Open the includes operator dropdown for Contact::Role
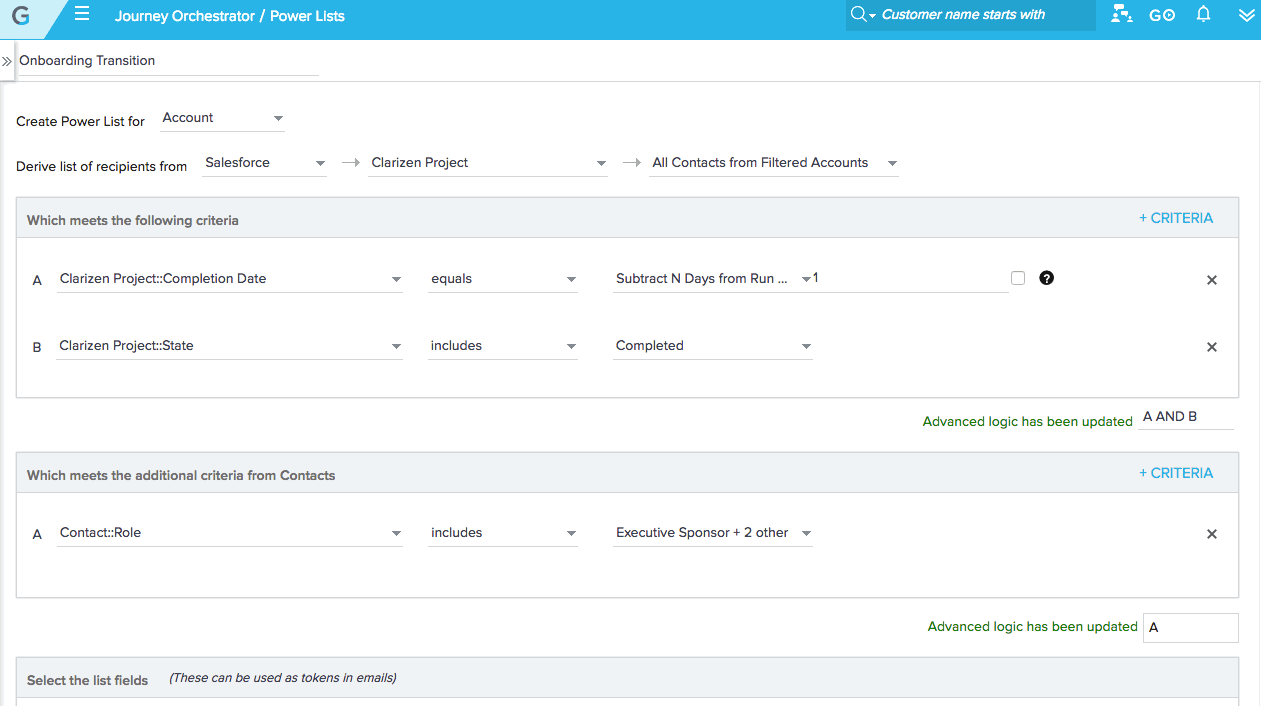The height and width of the screenshot is (706, 1261). (x=503, y=533)
